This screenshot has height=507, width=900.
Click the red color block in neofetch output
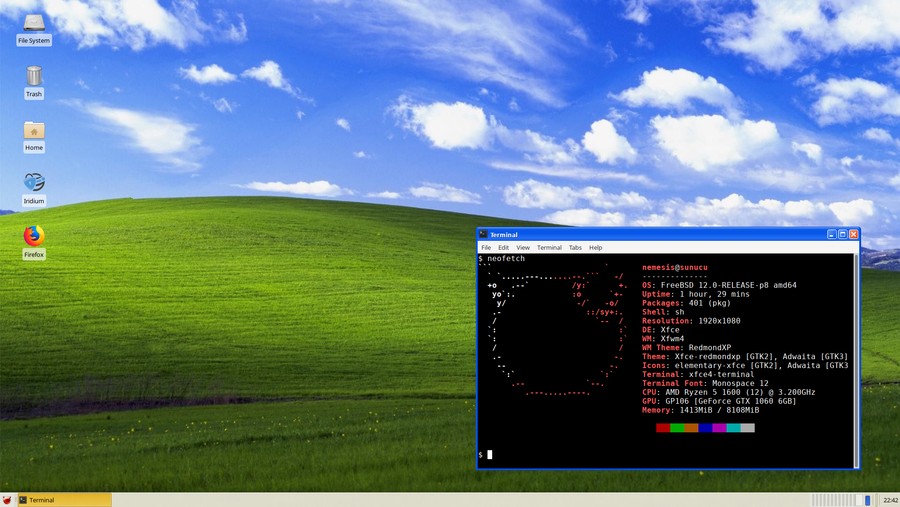click(x=663, y=428)
